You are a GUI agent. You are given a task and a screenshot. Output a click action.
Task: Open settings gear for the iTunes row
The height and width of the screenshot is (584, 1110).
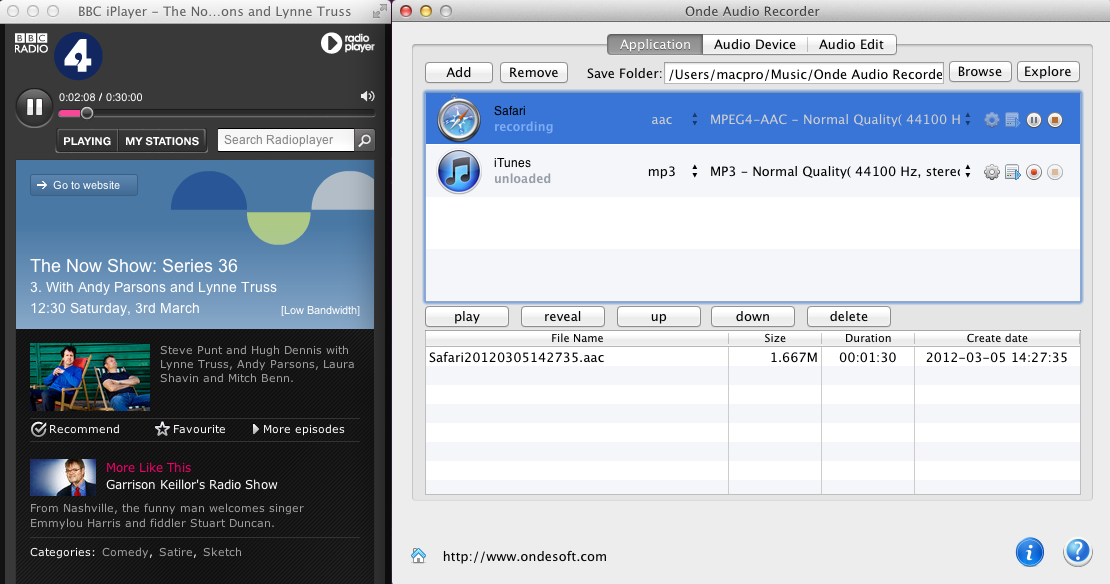[x=992, y=172]
